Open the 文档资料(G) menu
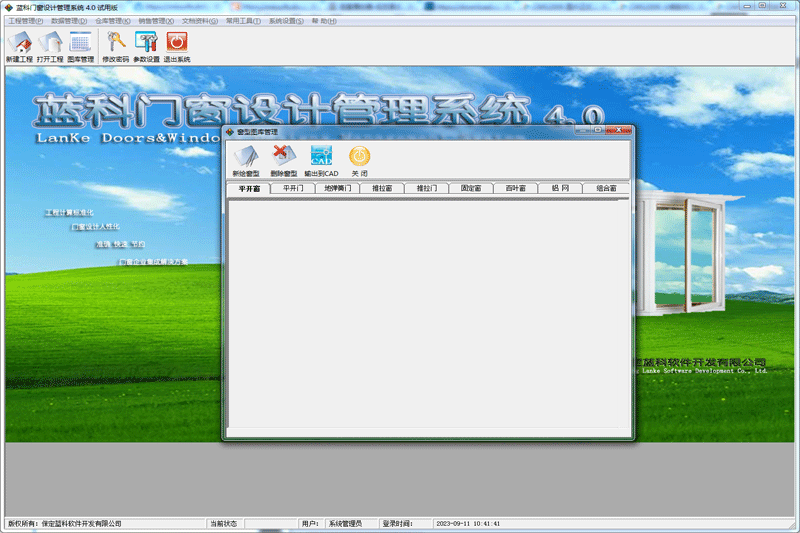The image size is (800, 533). coord(200,21)
